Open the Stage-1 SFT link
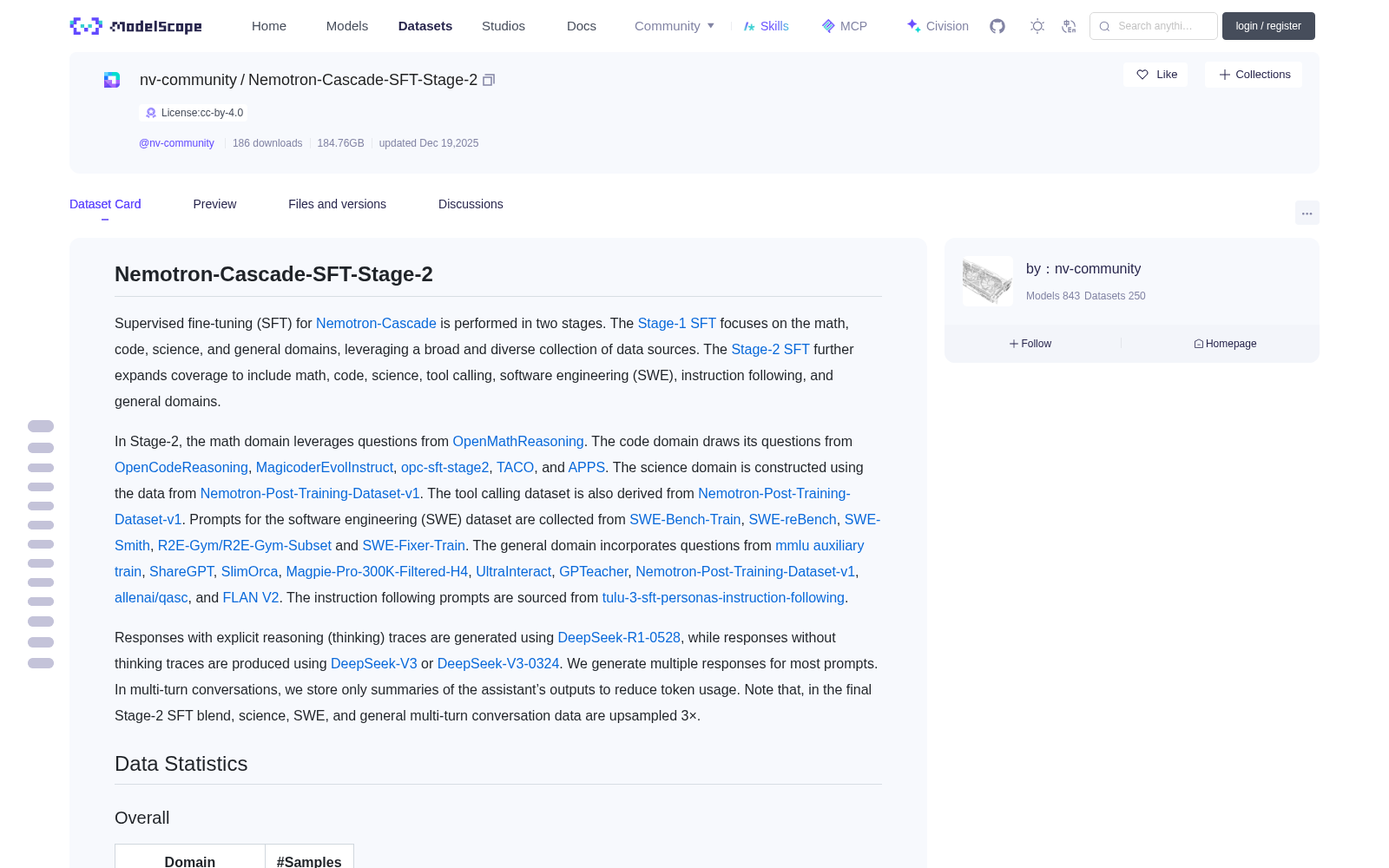This screenshot has height=868, width=1389. 677,323
